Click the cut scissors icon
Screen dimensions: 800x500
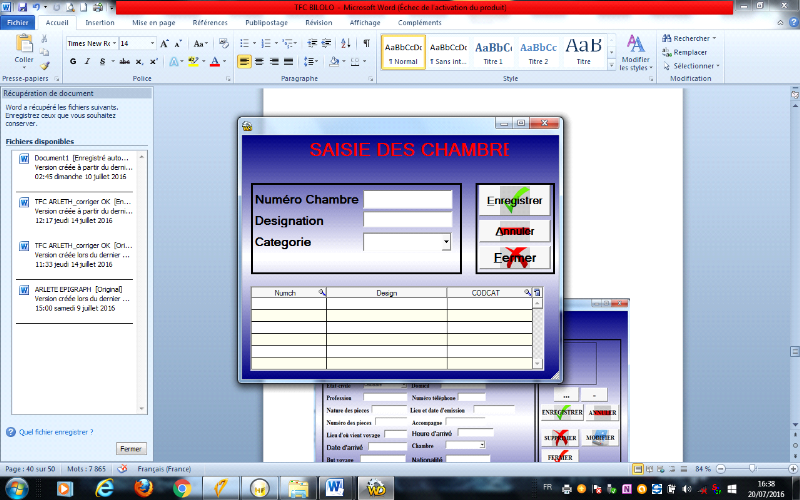pos(44,39)
